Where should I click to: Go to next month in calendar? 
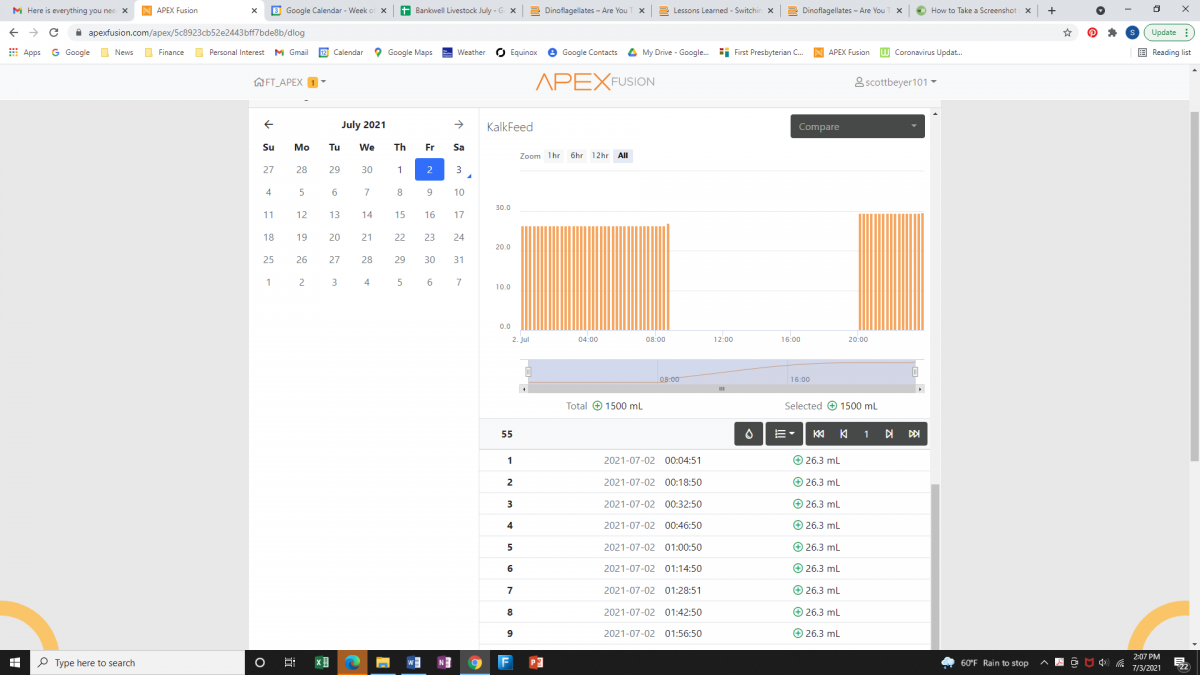pos(459,125)
